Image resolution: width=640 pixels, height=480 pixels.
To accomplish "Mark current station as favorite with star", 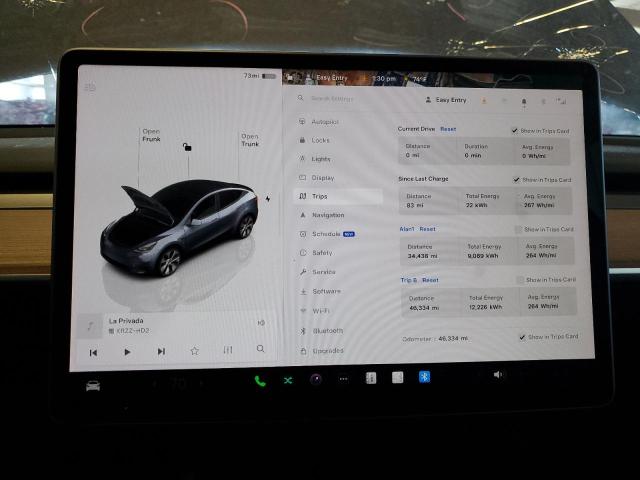I will 195,351.
